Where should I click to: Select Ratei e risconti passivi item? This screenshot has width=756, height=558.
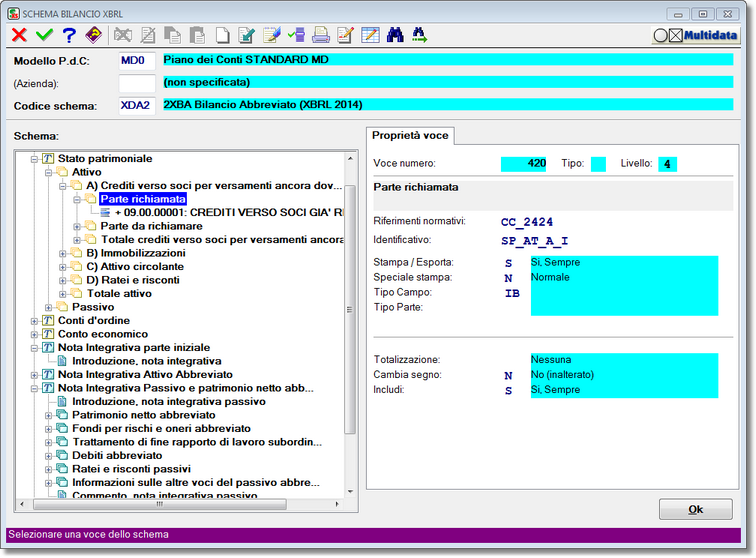pyautogui.click(x=131, y=469)
